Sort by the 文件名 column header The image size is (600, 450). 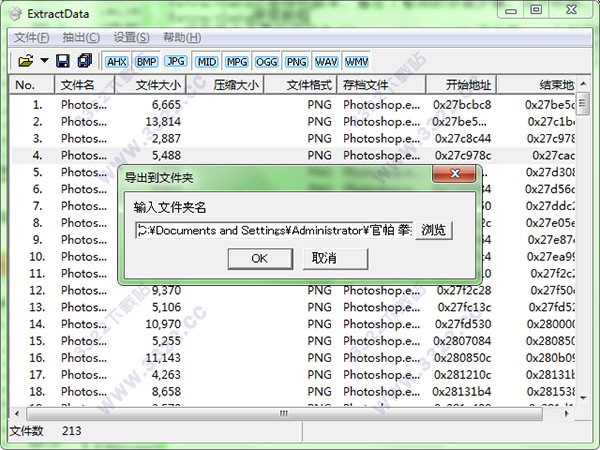coord(85,85)
